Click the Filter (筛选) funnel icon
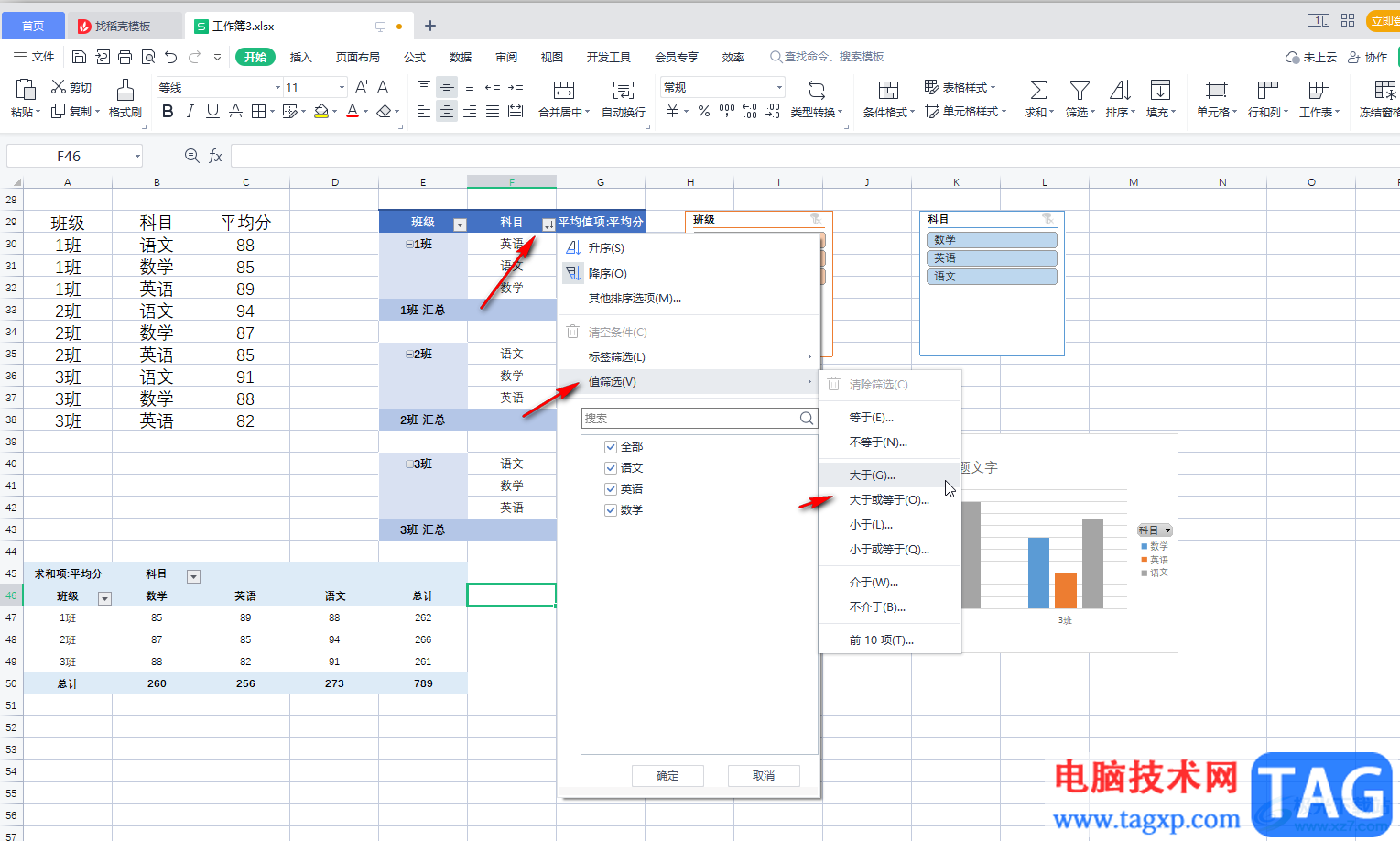 1080,89
